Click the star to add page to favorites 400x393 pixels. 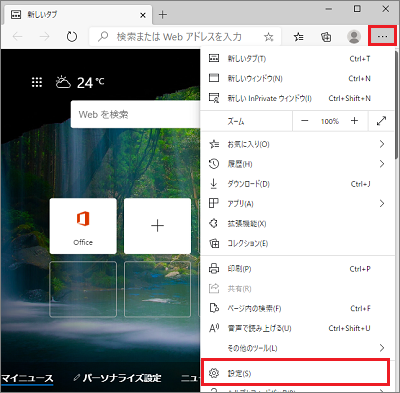(x=268, y=37)
